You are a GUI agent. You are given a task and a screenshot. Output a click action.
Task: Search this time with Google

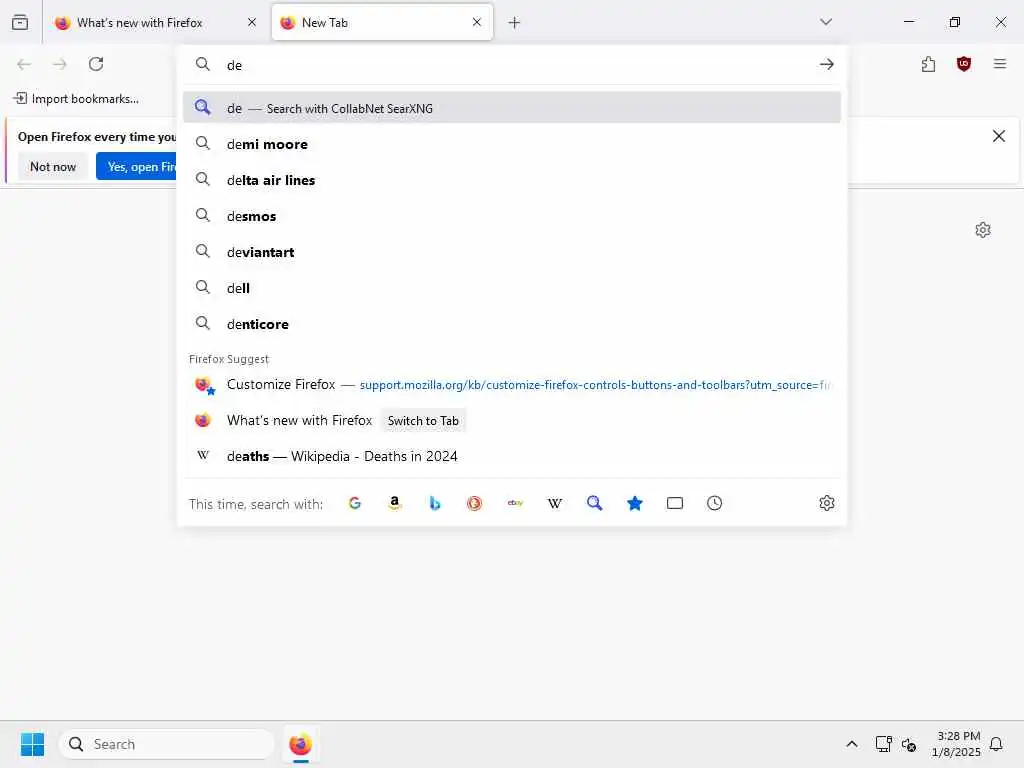point(355,503)
